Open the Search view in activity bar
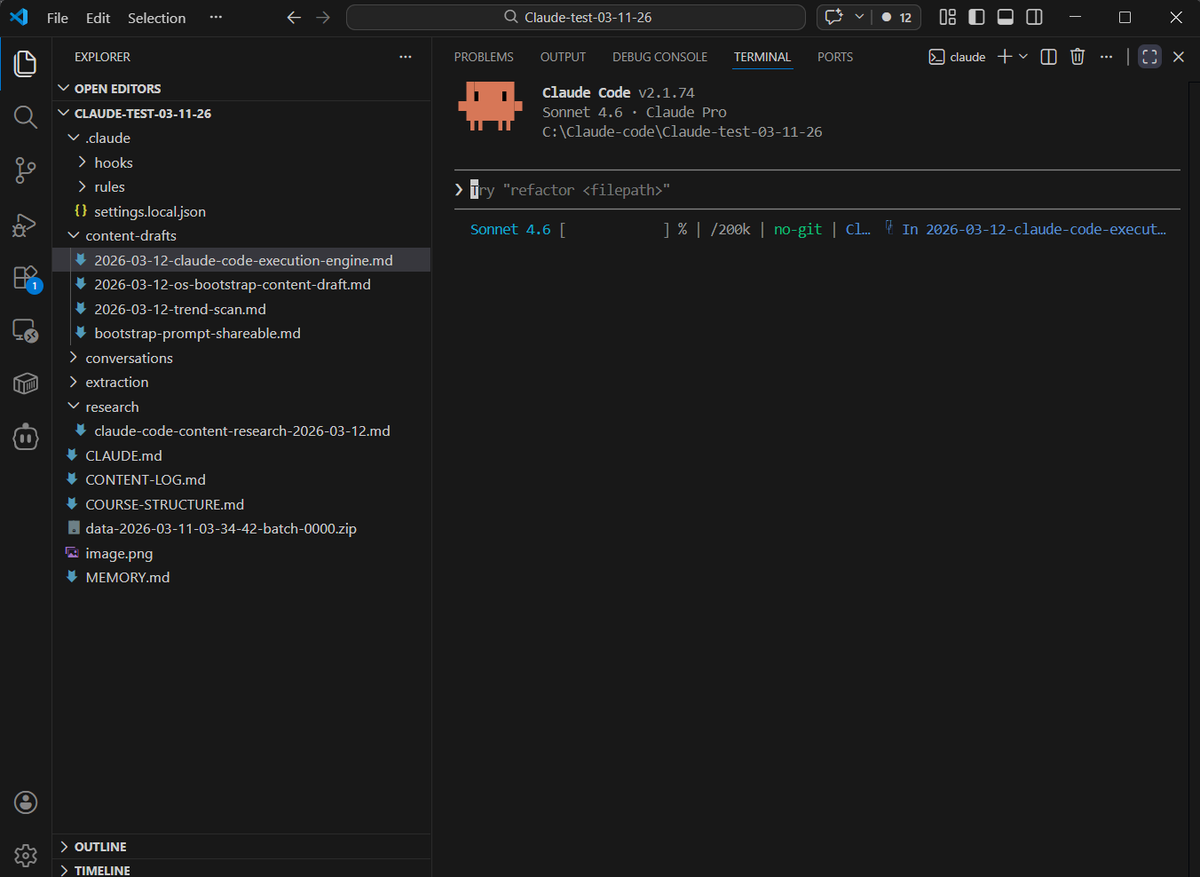 point(26,117)
